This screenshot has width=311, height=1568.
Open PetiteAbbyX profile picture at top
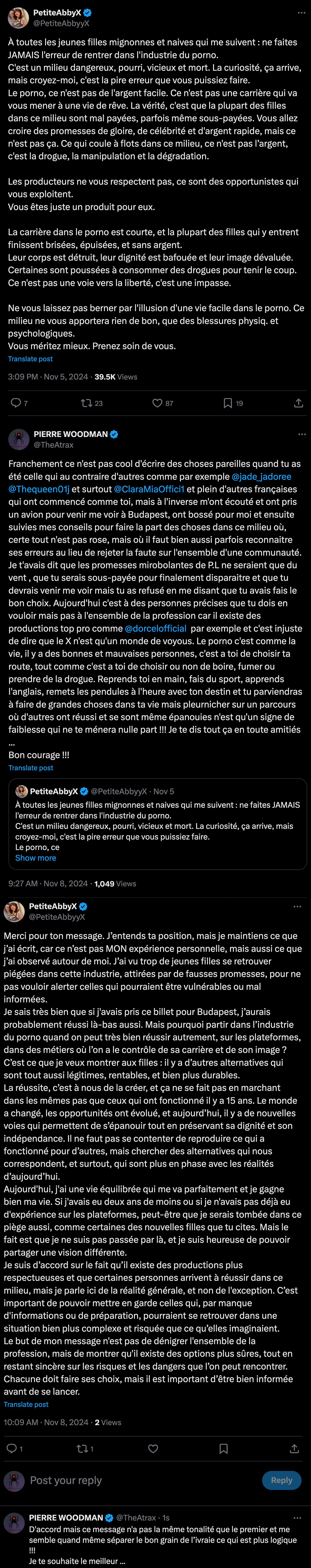(18, 18)
